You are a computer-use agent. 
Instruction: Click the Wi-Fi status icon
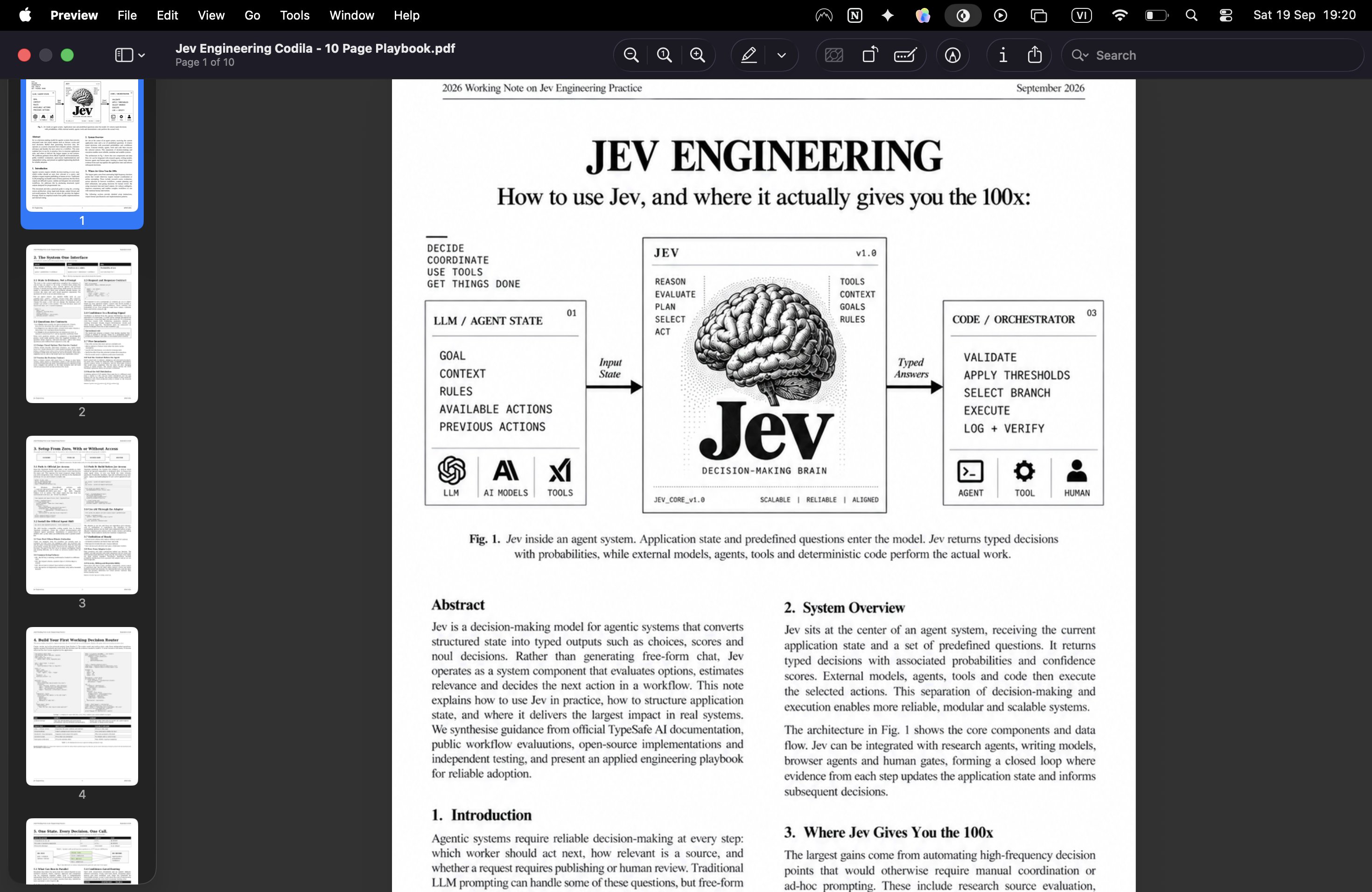pos(1120,15)
